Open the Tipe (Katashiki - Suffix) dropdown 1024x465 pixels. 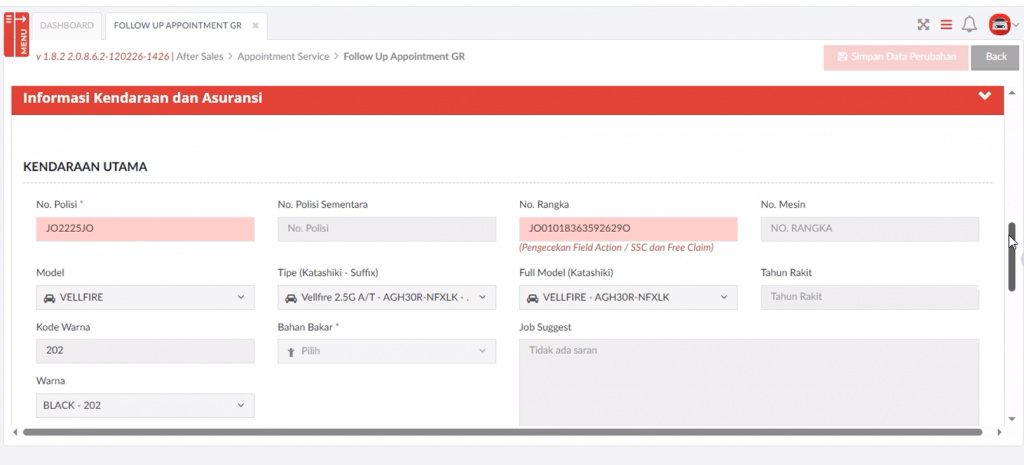pyautogui.click(x=386, y=297)
